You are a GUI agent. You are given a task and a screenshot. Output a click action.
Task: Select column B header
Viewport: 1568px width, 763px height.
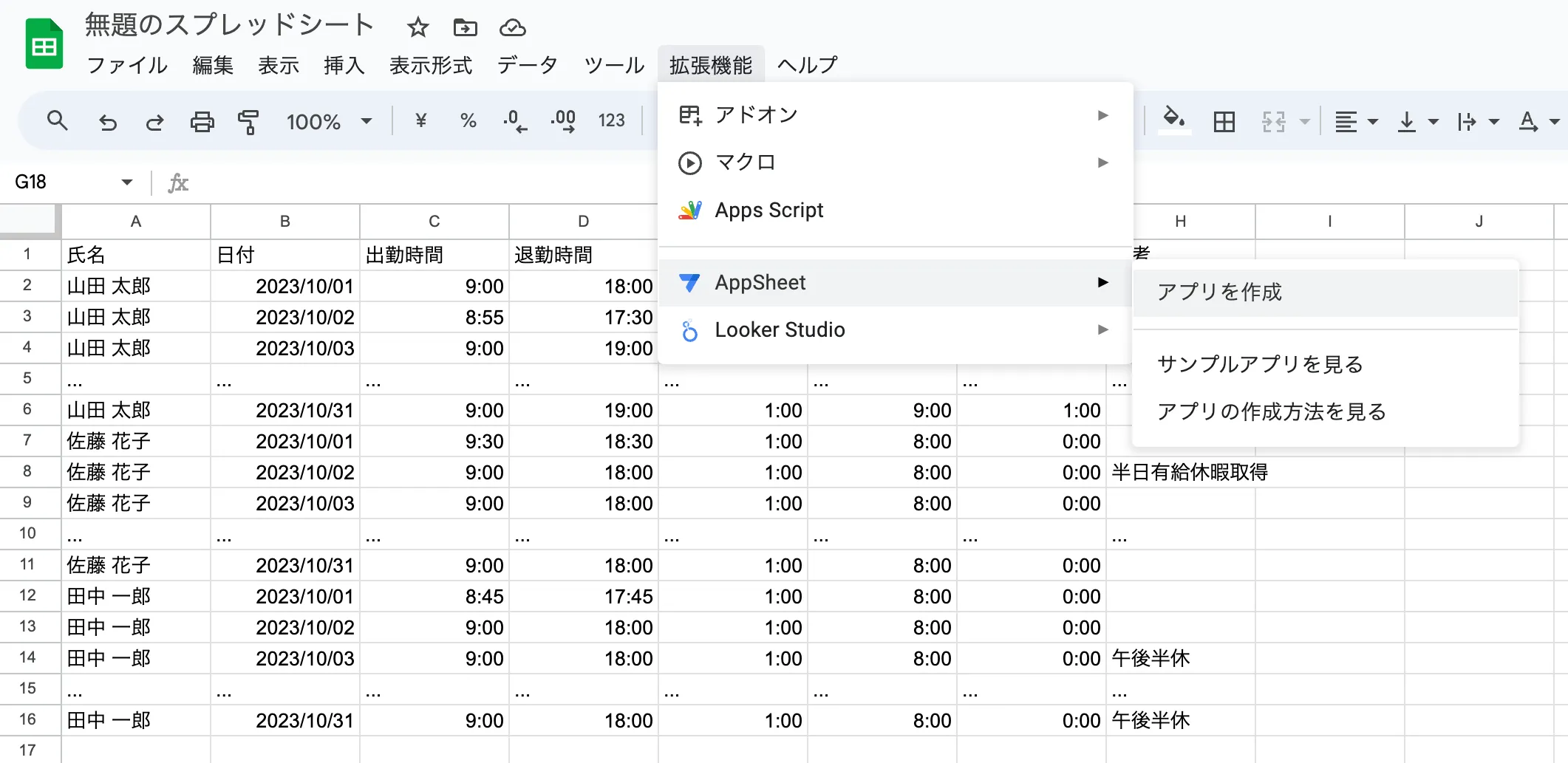click(x=285, y=222)
